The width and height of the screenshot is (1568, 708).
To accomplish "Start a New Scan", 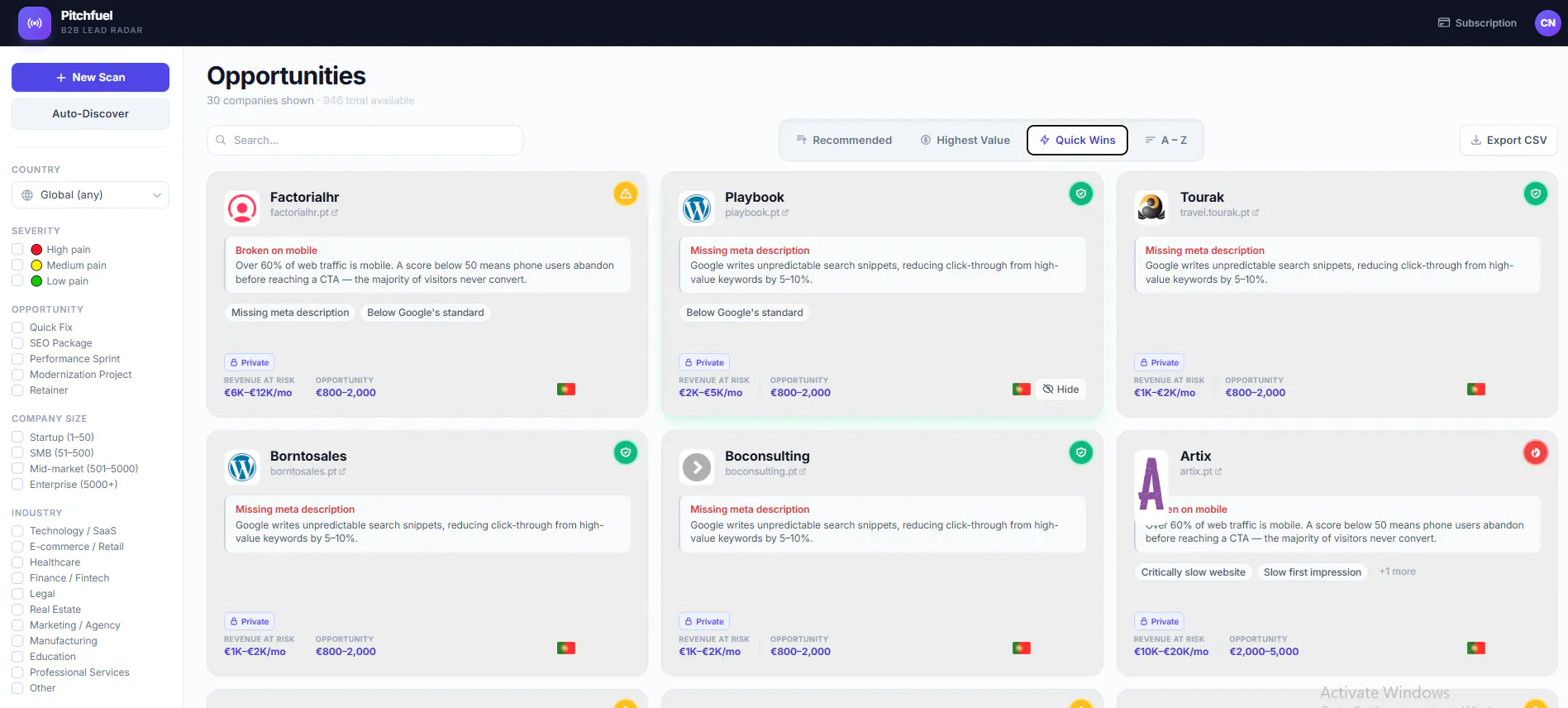I will click(x=90, y=77).
